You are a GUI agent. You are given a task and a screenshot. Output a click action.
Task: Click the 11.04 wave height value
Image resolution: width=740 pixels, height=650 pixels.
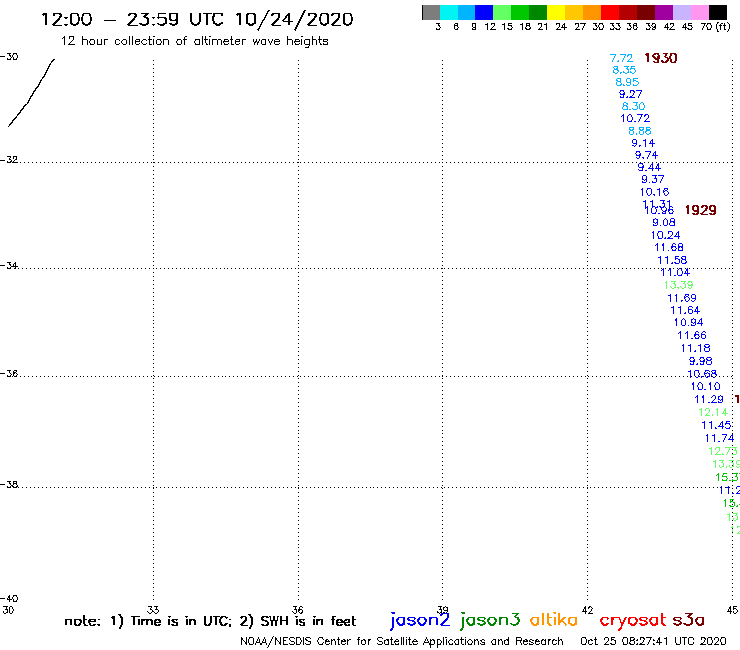click(675, 272)
